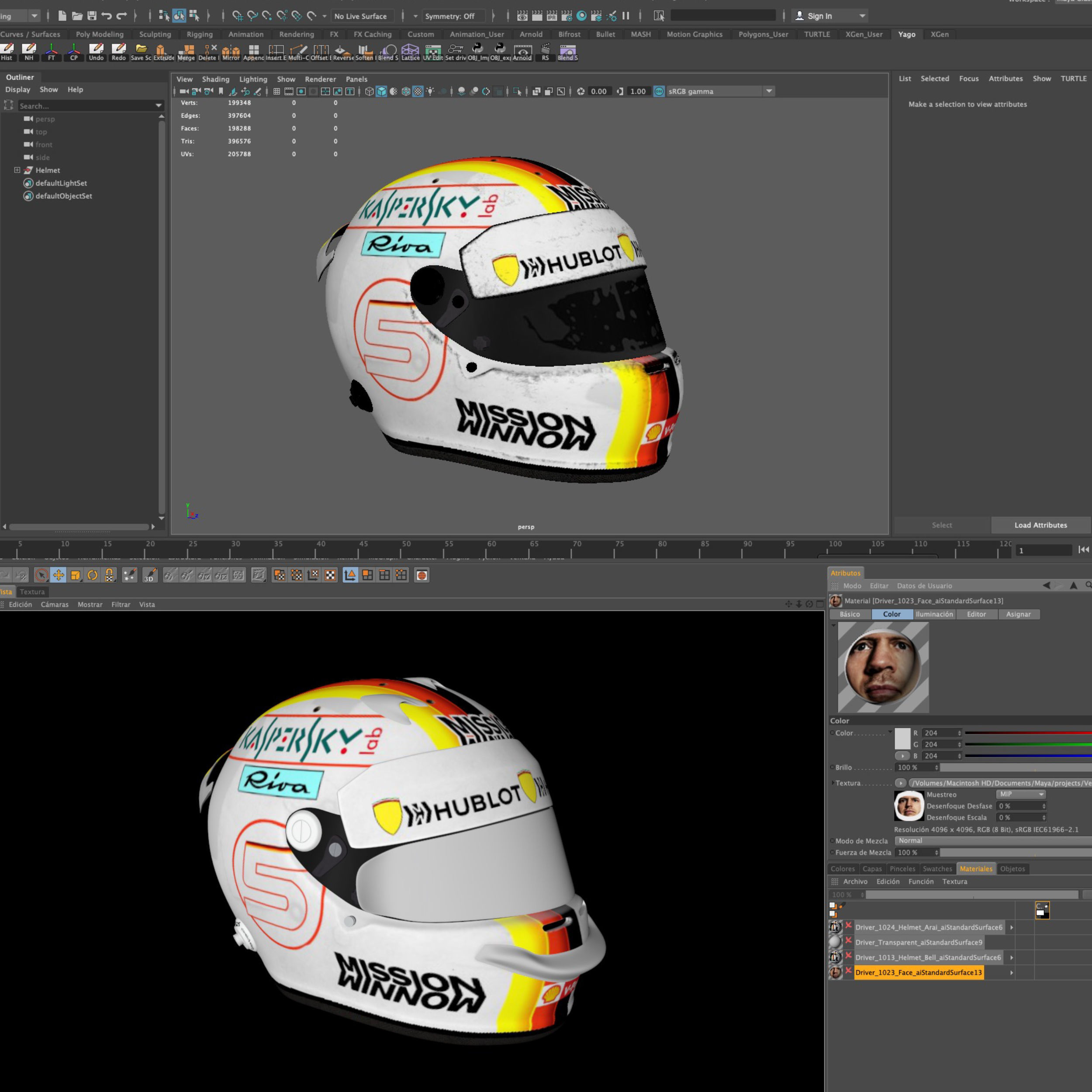Click the open scene folder icon
The height and width of the screenshot is (1092, 1092).
pyautogui.click(x=77, y=16)
